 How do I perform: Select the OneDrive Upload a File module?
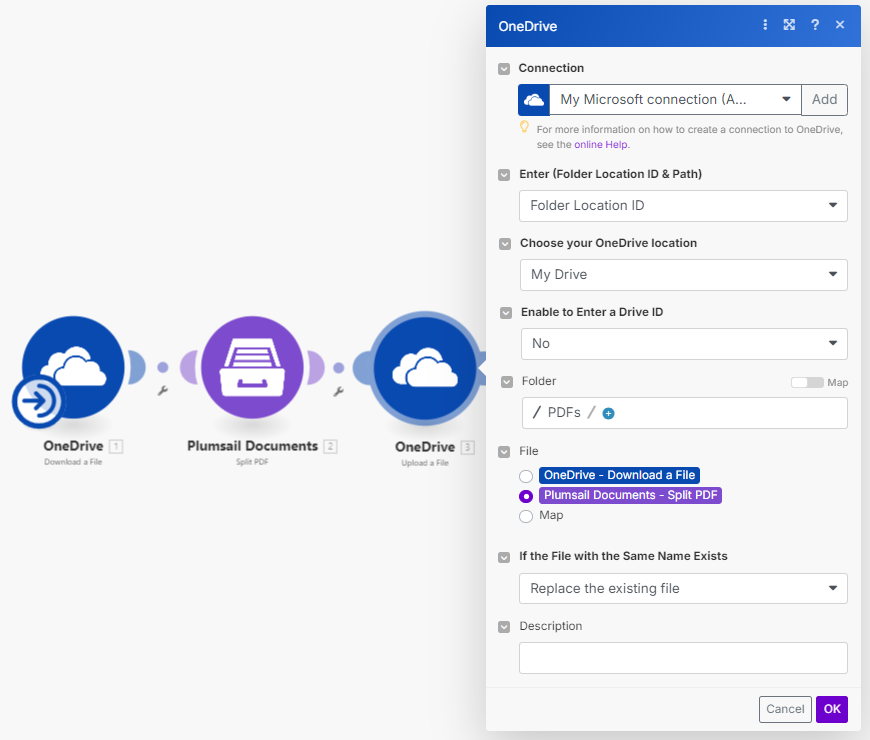[425, 369]
